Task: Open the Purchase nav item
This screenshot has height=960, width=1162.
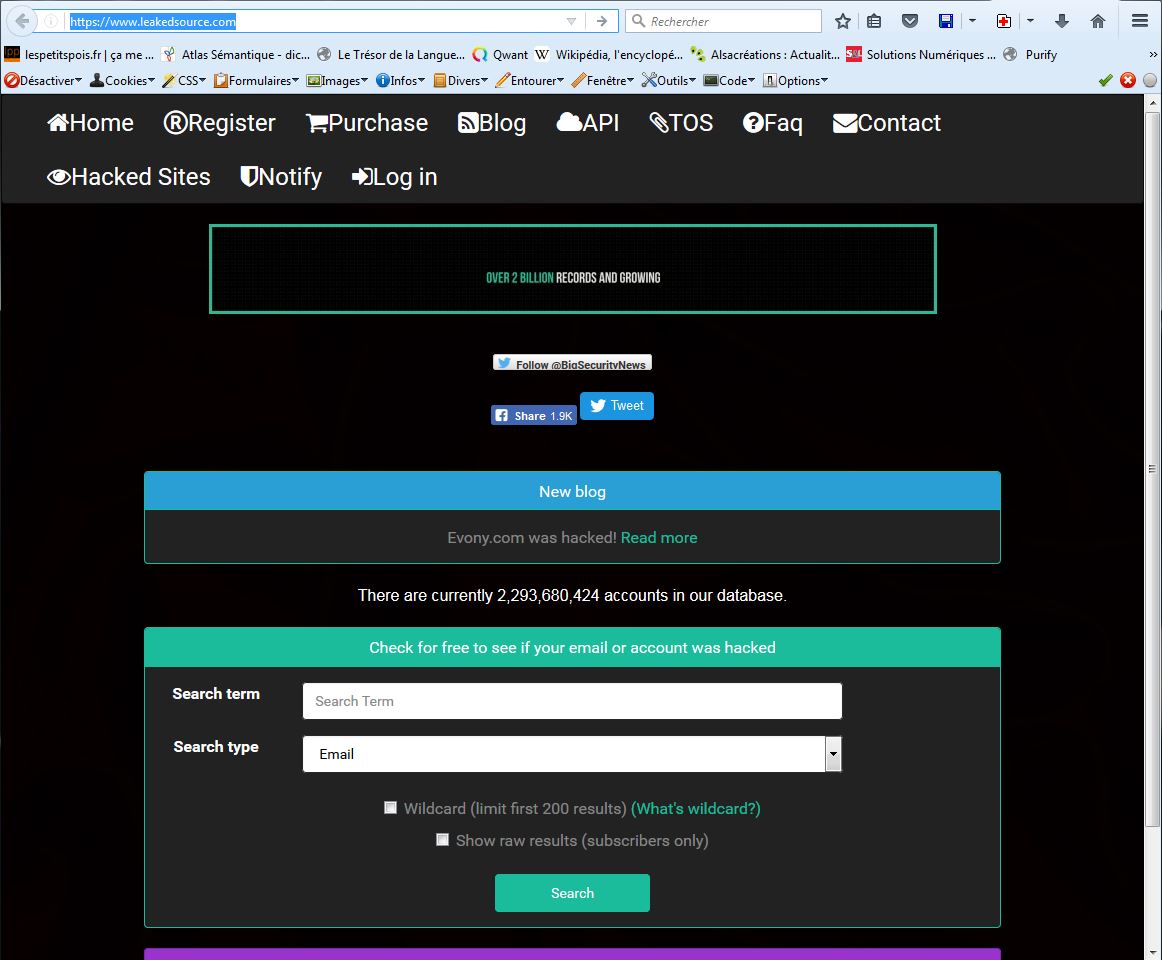Action: (367, 123)
